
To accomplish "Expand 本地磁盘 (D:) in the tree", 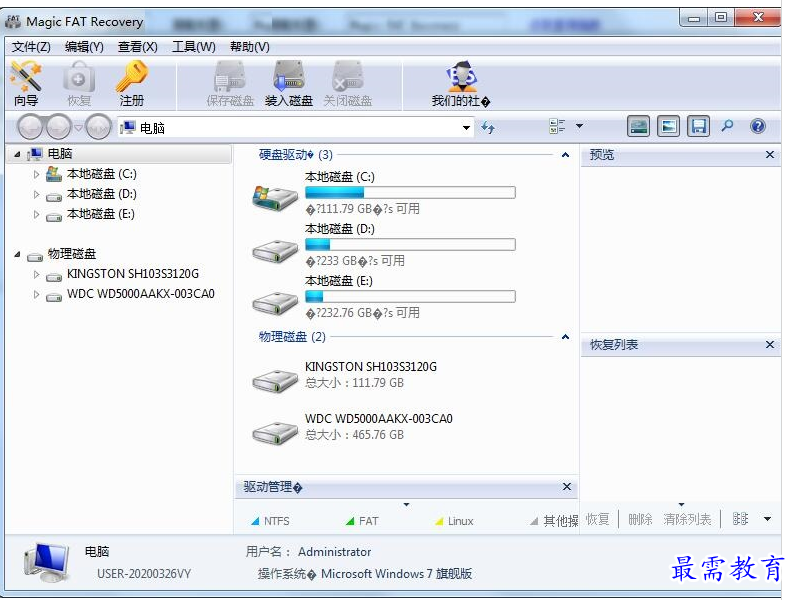I will (36, 194).
